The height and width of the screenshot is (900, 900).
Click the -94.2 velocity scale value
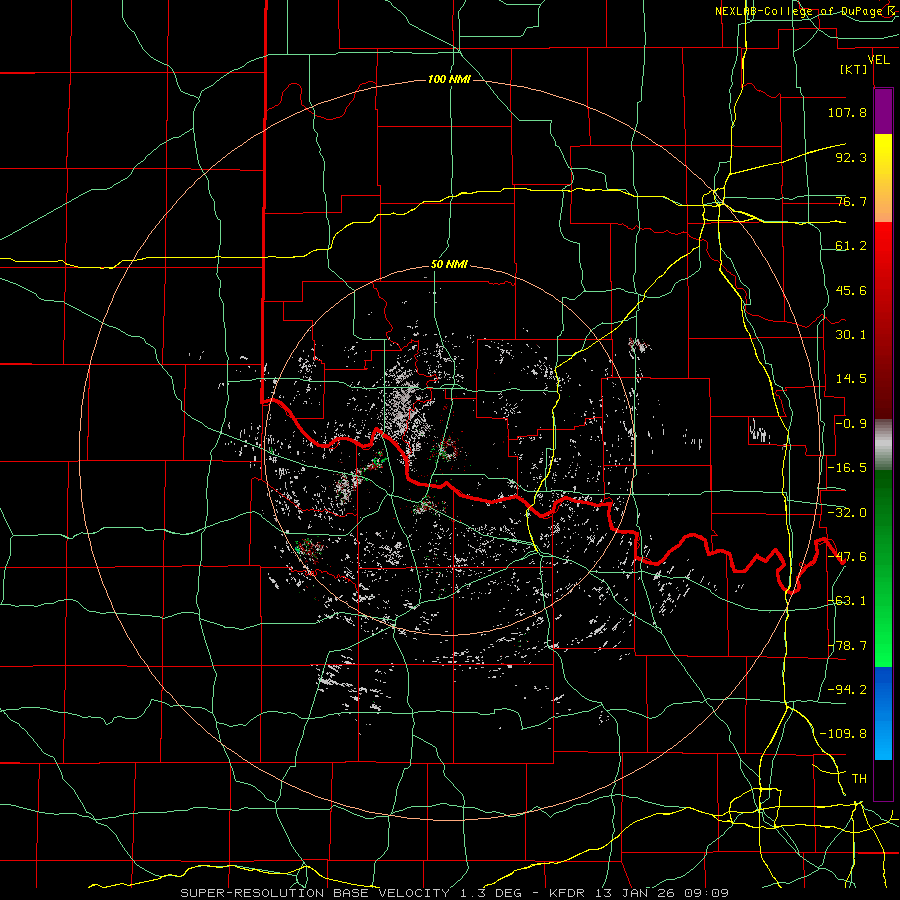[x=847, y=689]
